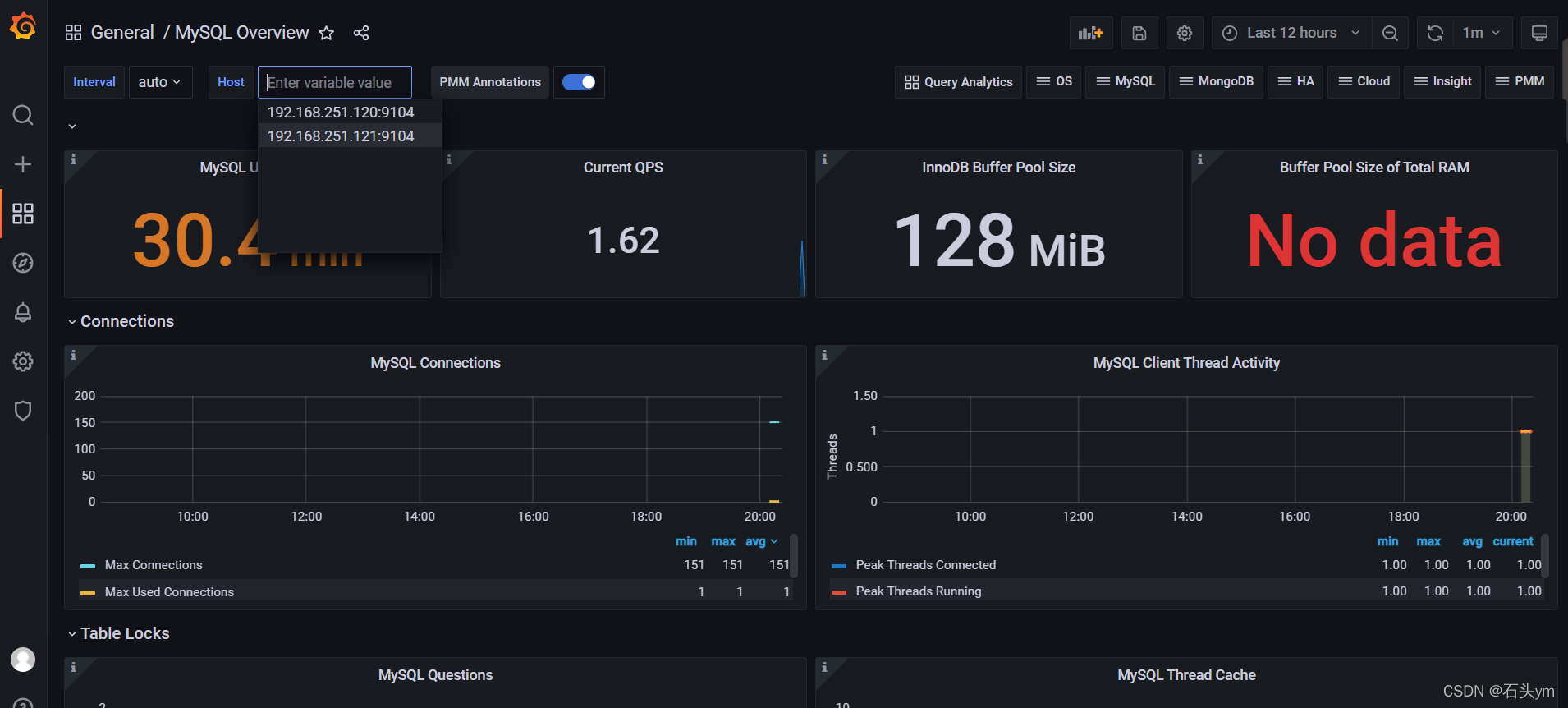Open the Interval auto dropdown
This screenshot has height=708, width=1568.
coord(160,82)
